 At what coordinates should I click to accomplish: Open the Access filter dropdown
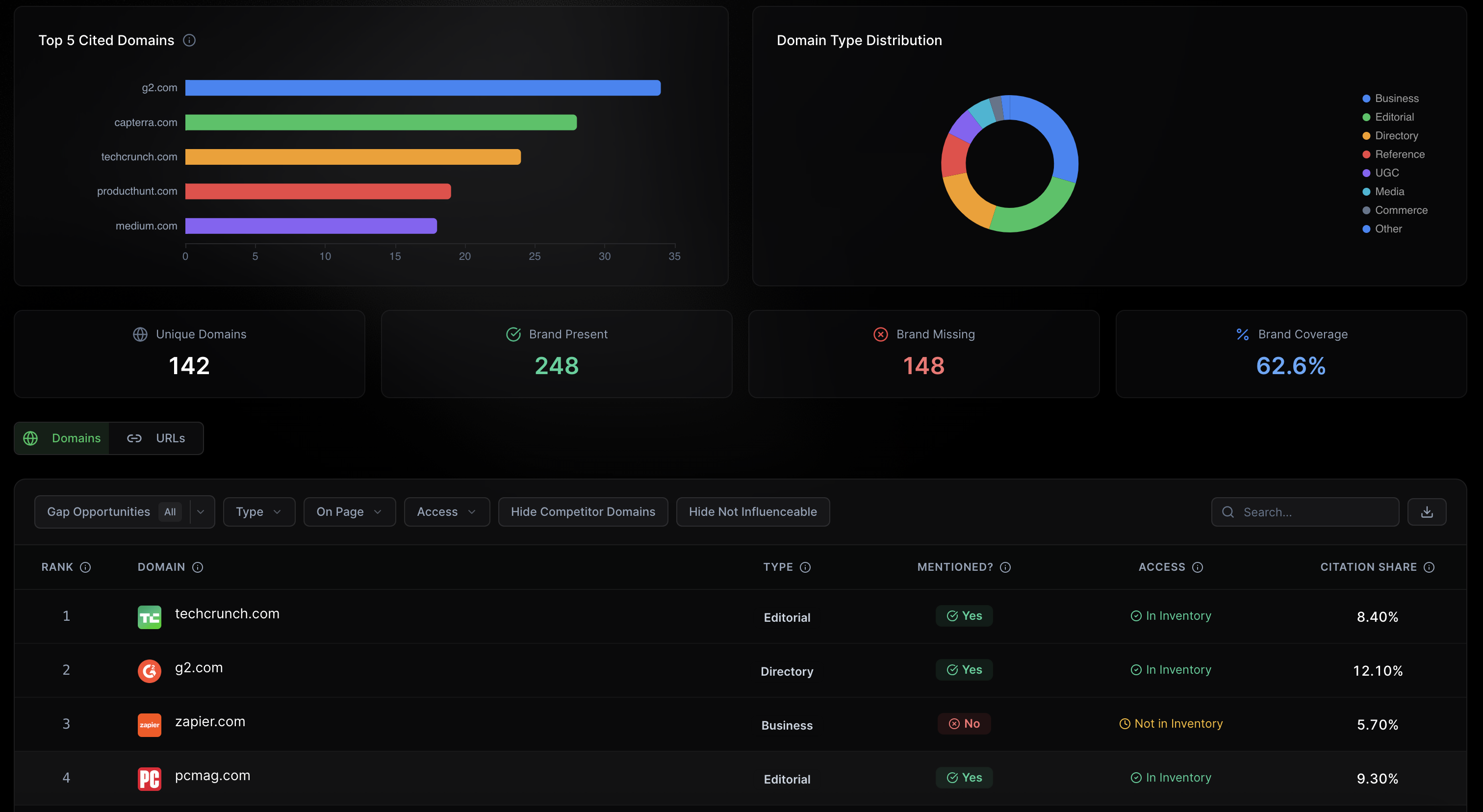pos(446,511)
